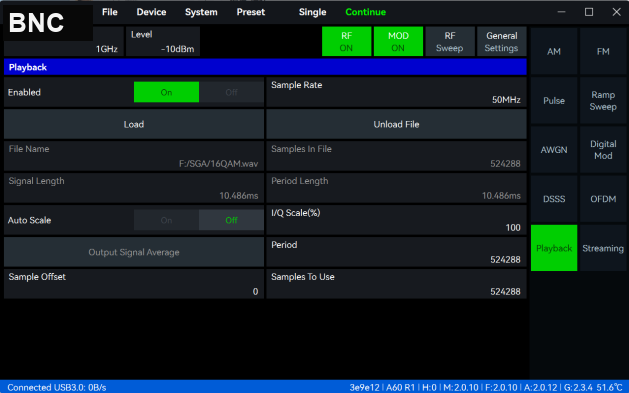Toggle the MOD ON button

398,41
